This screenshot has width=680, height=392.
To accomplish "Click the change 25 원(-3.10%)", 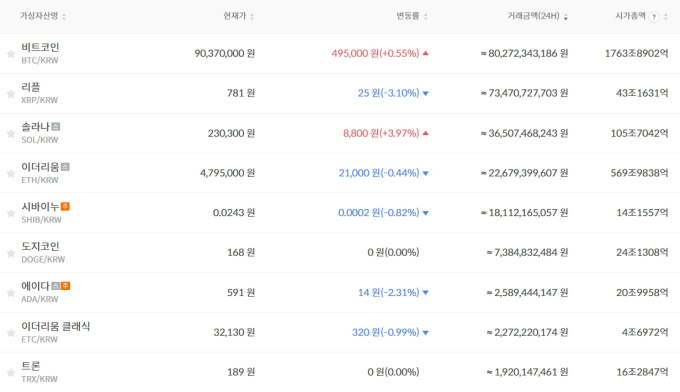I will click(389, 93).
